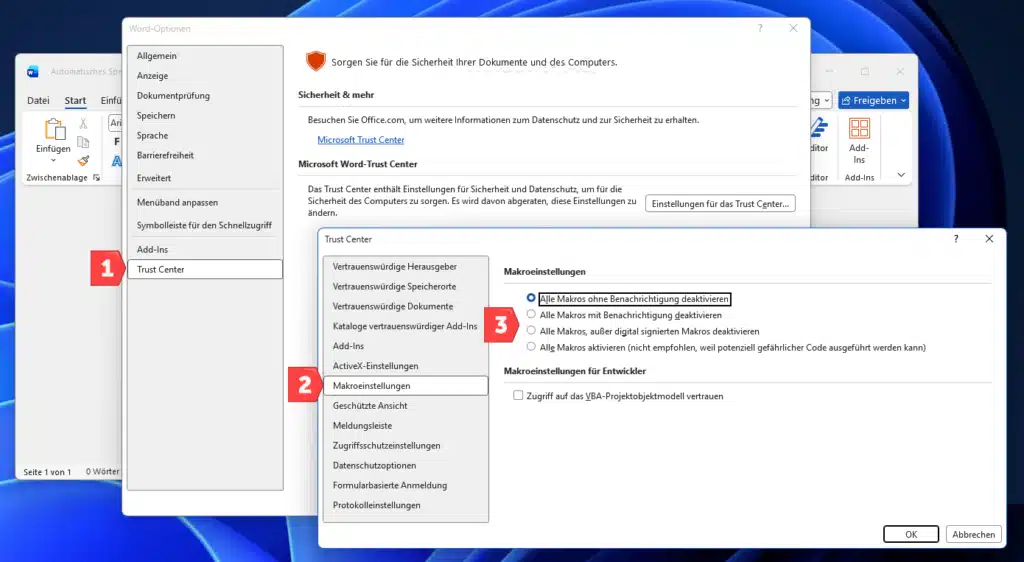Select Alle Makros ohne Benachrichtigung deaktivieren
This screenshot has height=562, width=1024.
pyautogui.click(x=531, y=298)
